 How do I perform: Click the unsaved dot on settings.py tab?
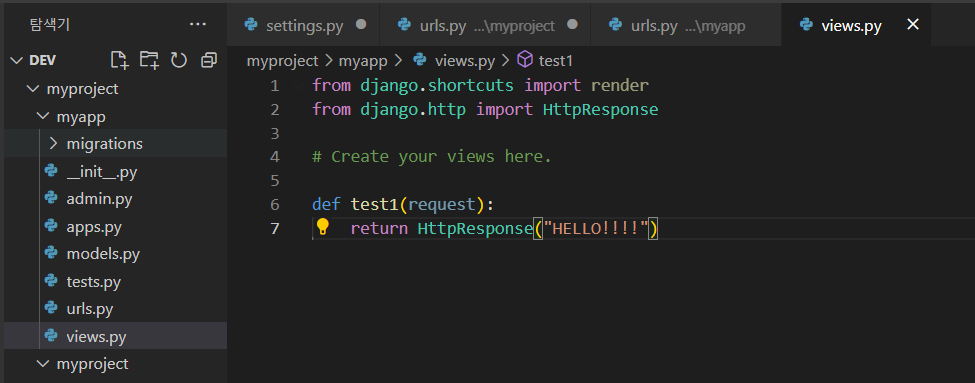pos(361,24)
